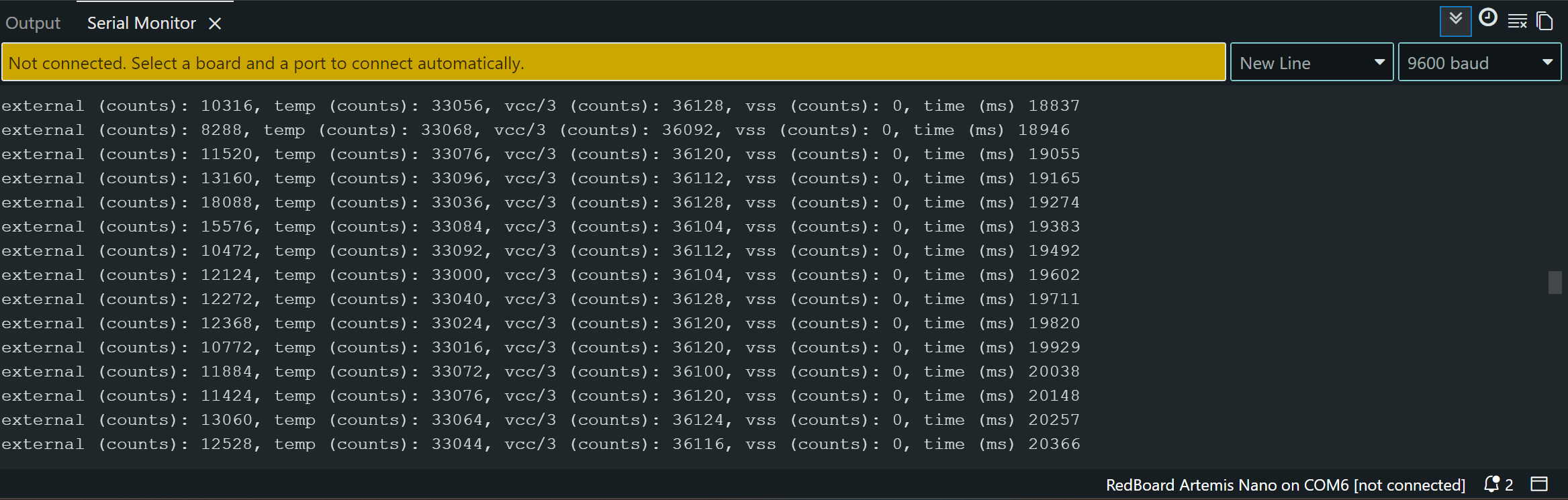Image resolution: width=1568 pixels, height=500 pixels.
Task: Clear the serial monitor output
Action: click(1518, 21)
